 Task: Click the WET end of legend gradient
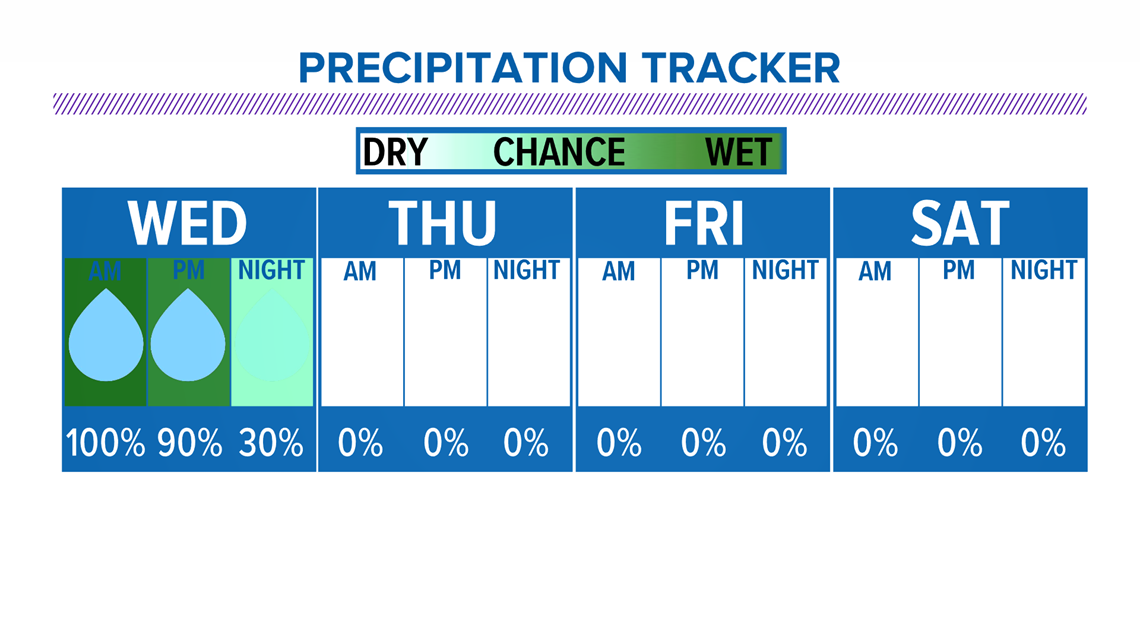tap(738, 152)
